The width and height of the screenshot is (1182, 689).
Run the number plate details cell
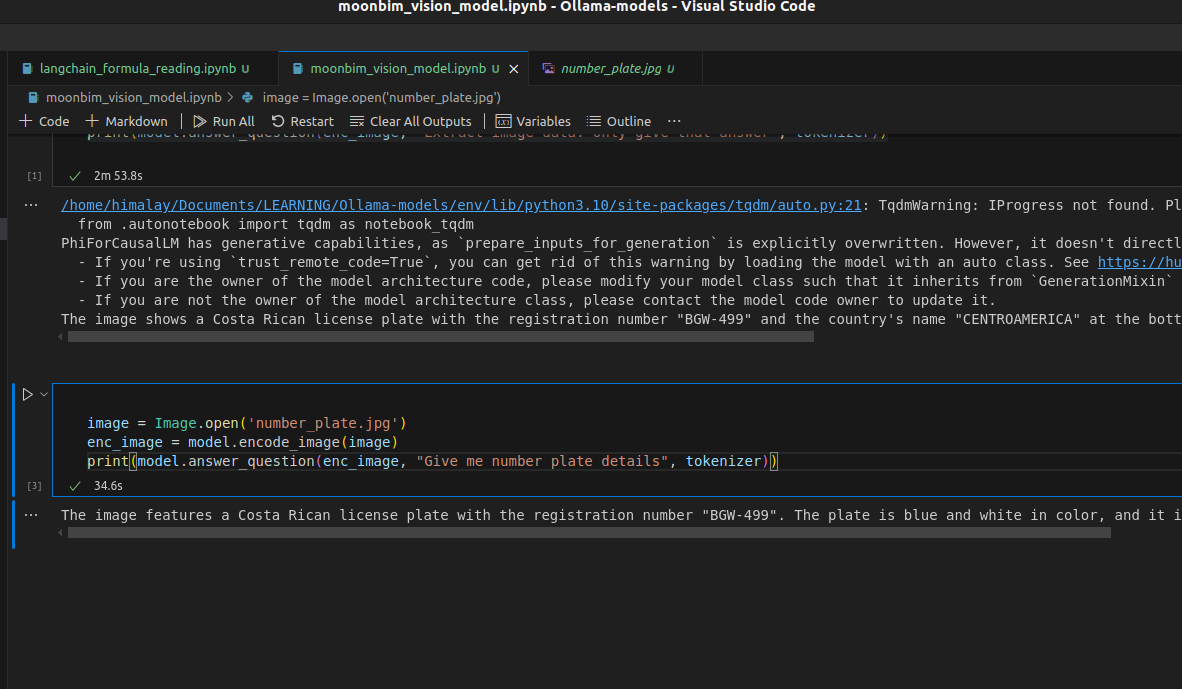click(28, 395)
